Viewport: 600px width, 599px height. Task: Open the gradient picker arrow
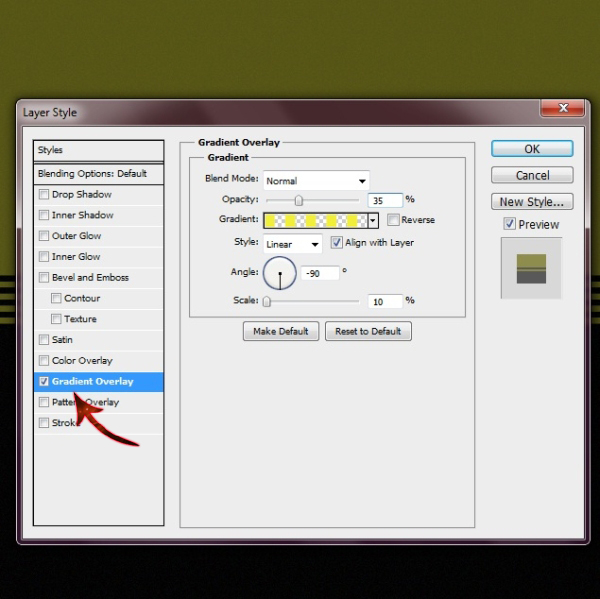373,221
